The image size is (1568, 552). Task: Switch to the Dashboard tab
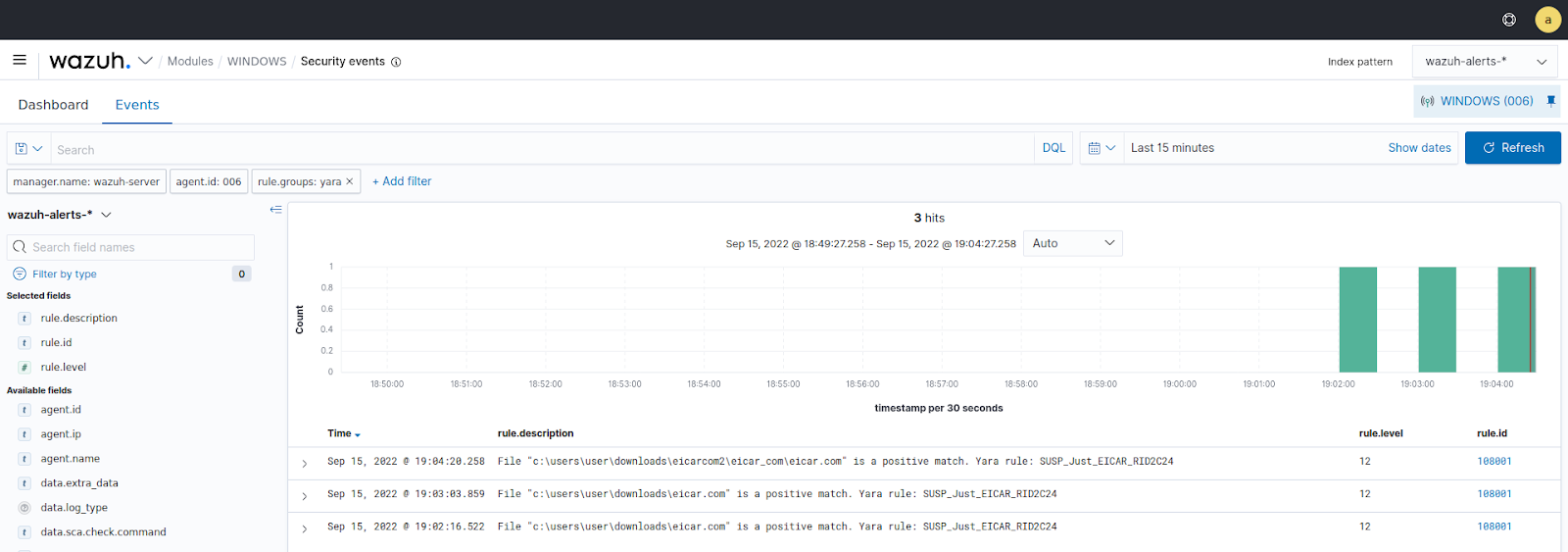point(53,105)
